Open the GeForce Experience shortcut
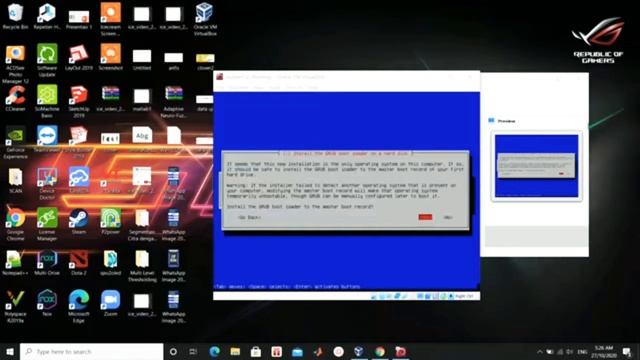640x360 pixels. point(16,142)
